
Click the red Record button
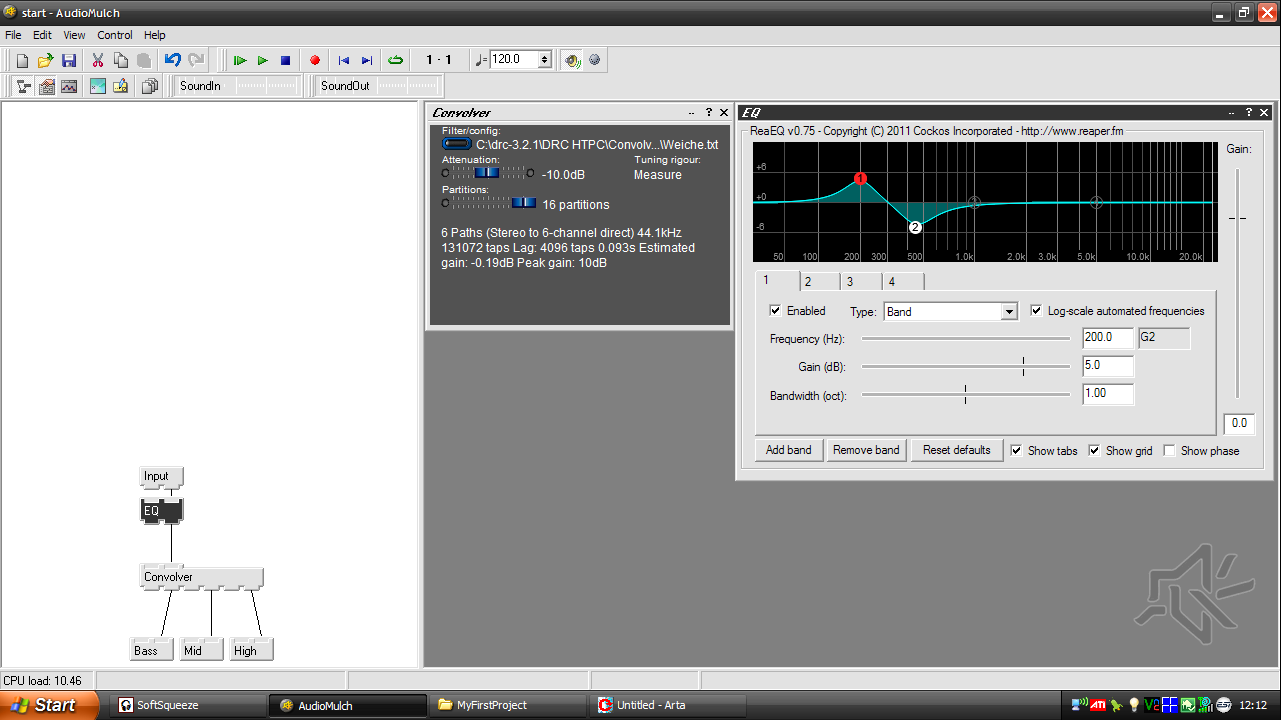click(315, 60)
